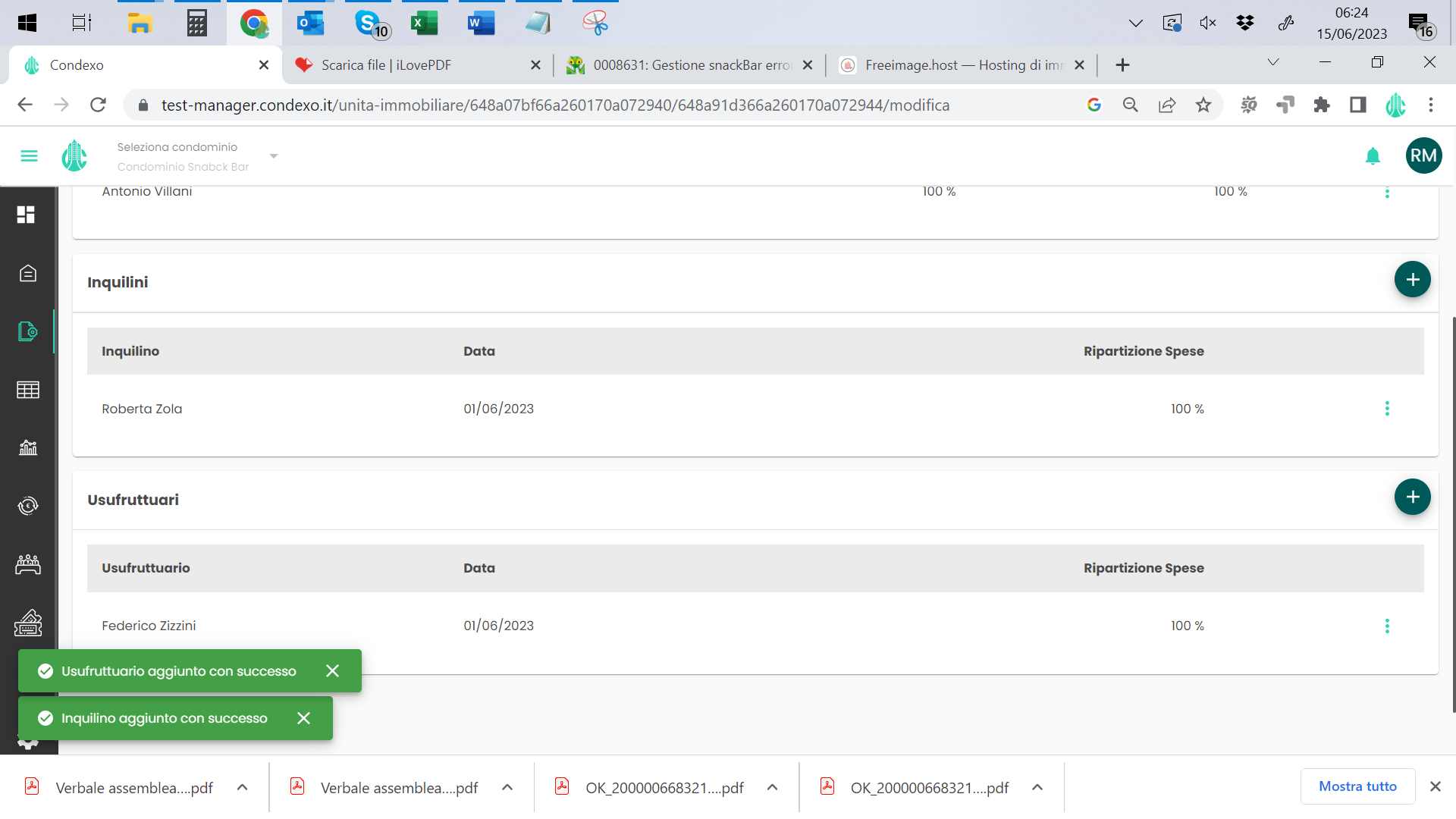
Task: Open the bank accounting sidebar icon
Action: [x=27, y=447]
